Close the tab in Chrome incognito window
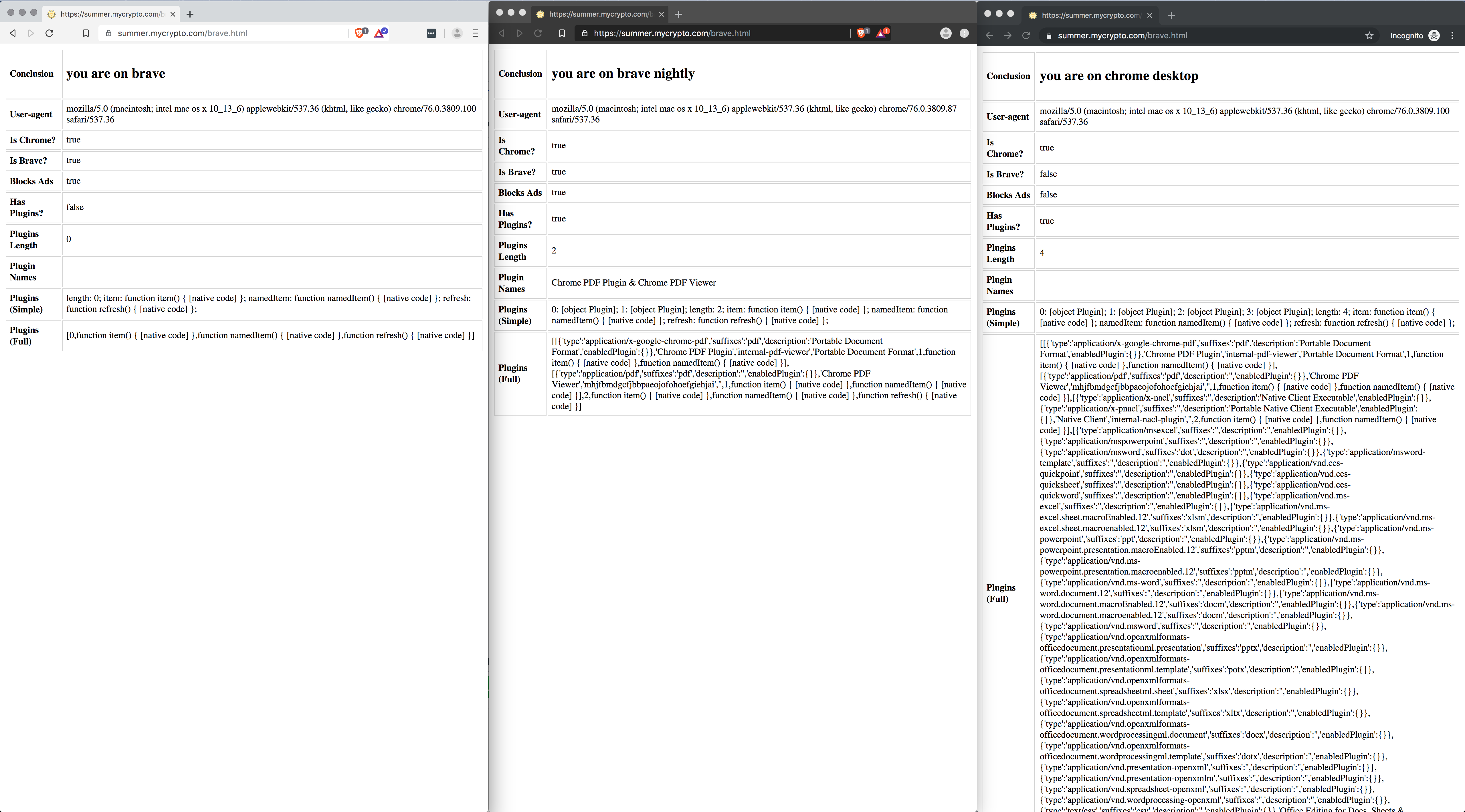 [x=1149, y=15]
